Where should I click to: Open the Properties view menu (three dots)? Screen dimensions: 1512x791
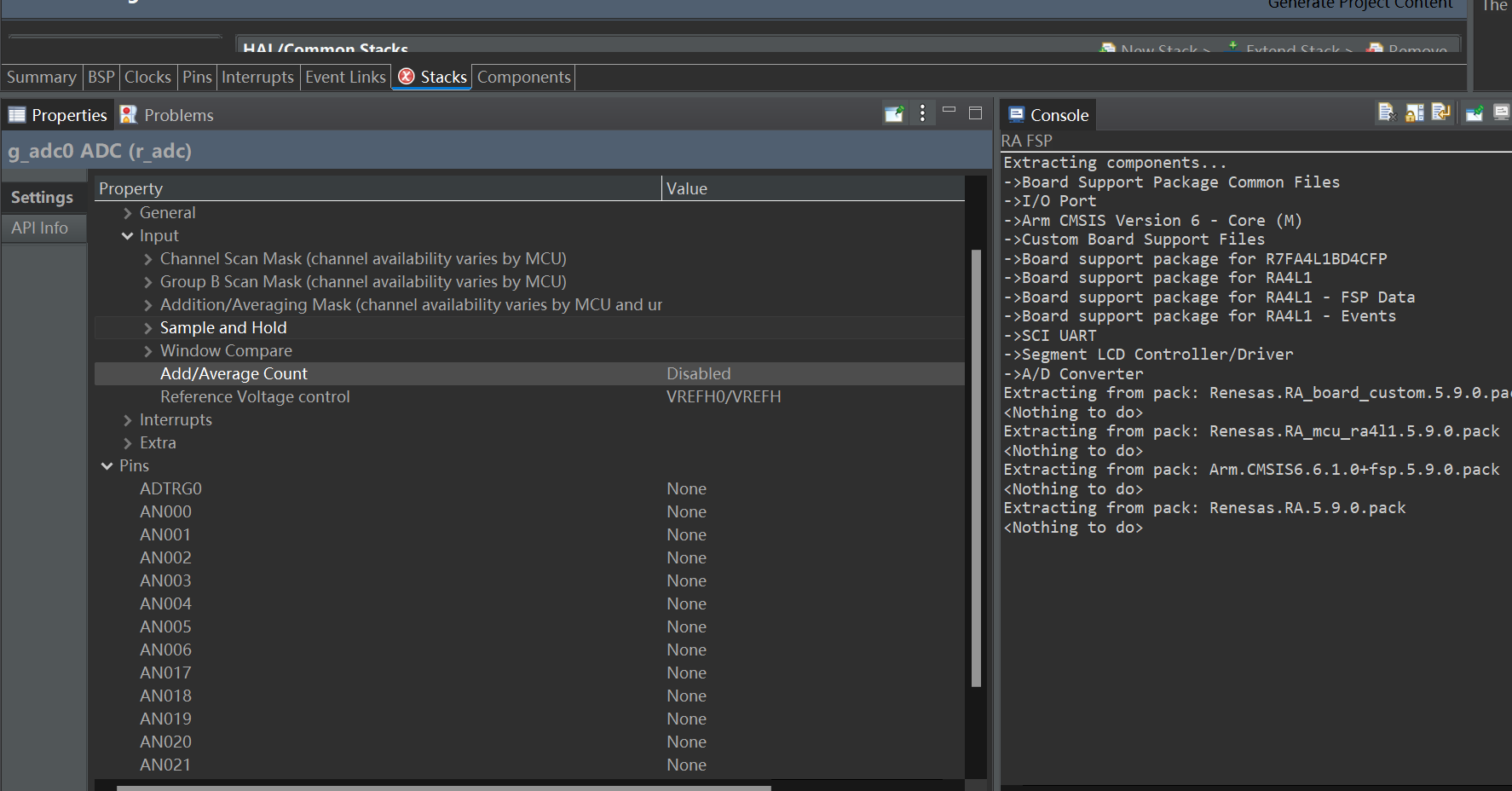pyautogui.click(x=922, y=113)
